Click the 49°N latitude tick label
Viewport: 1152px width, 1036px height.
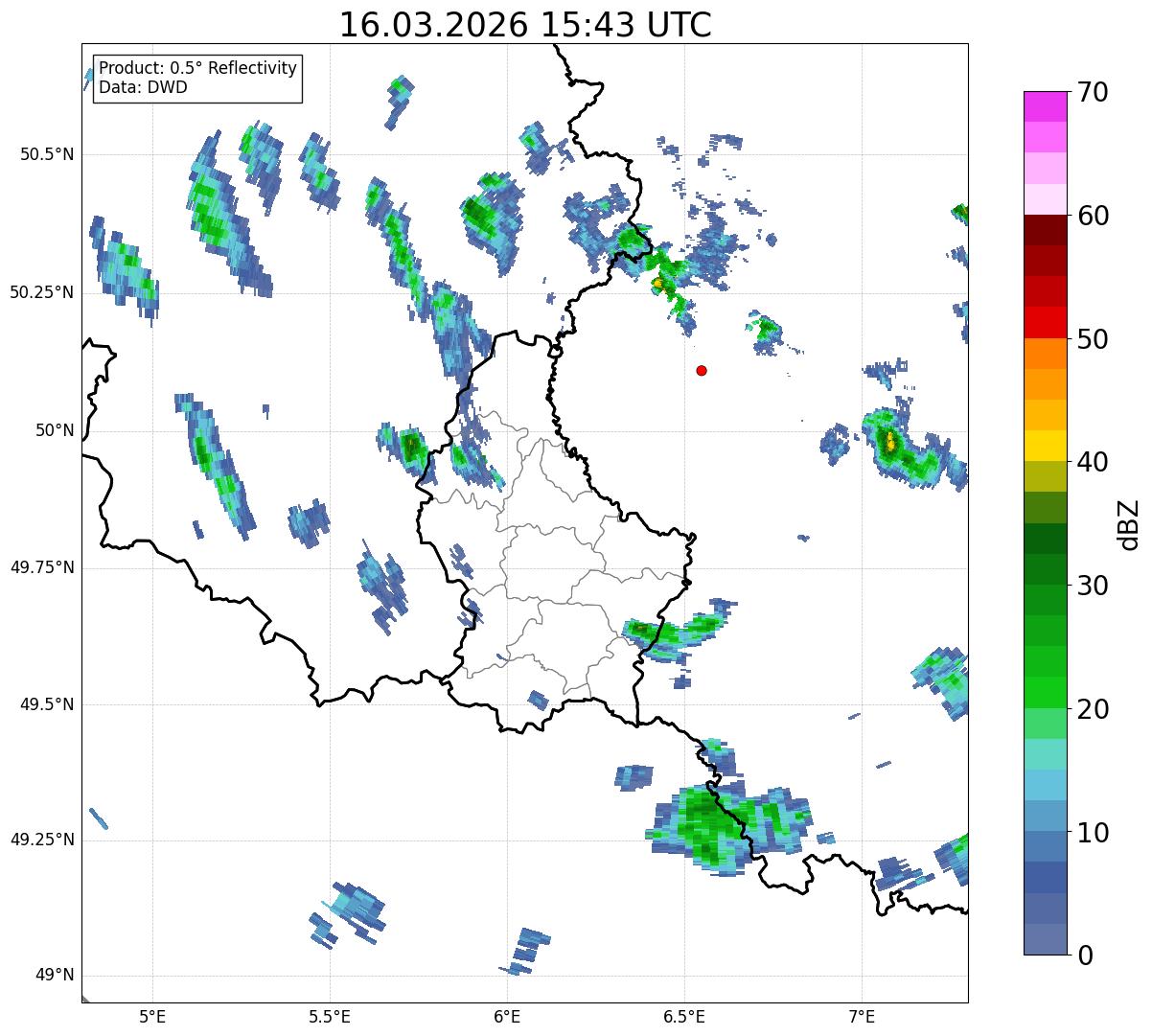pyautogui.click(x=55, y=976)
